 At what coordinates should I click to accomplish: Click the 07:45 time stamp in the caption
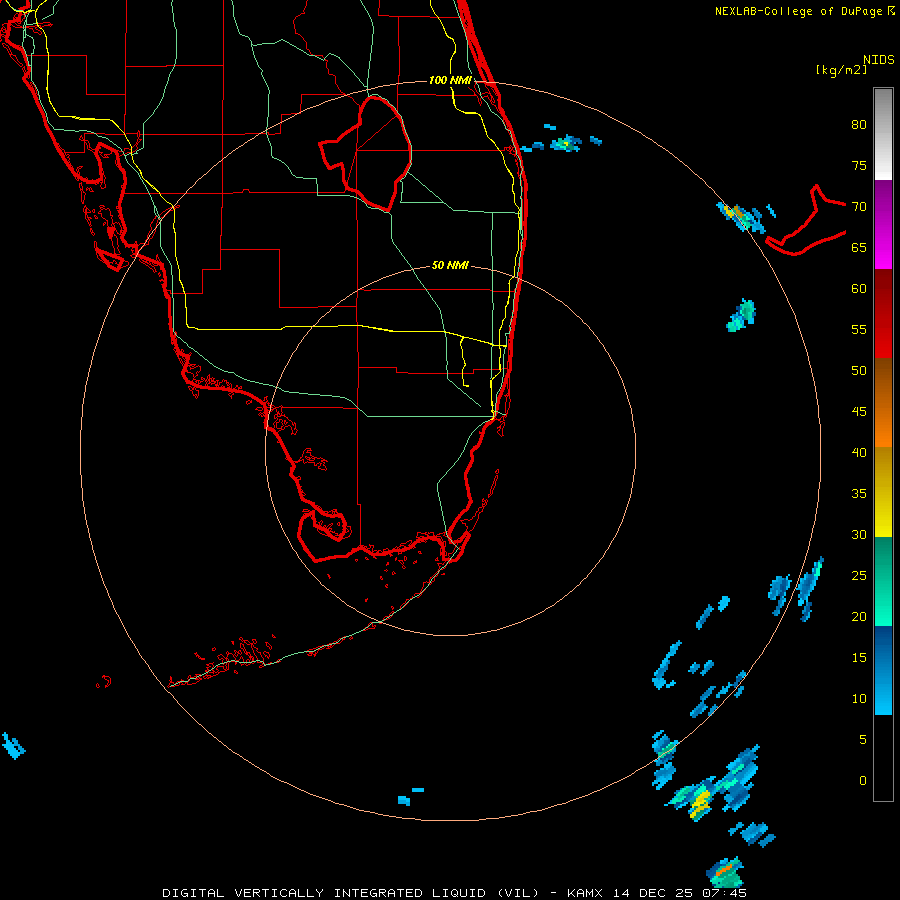(726, 893)
